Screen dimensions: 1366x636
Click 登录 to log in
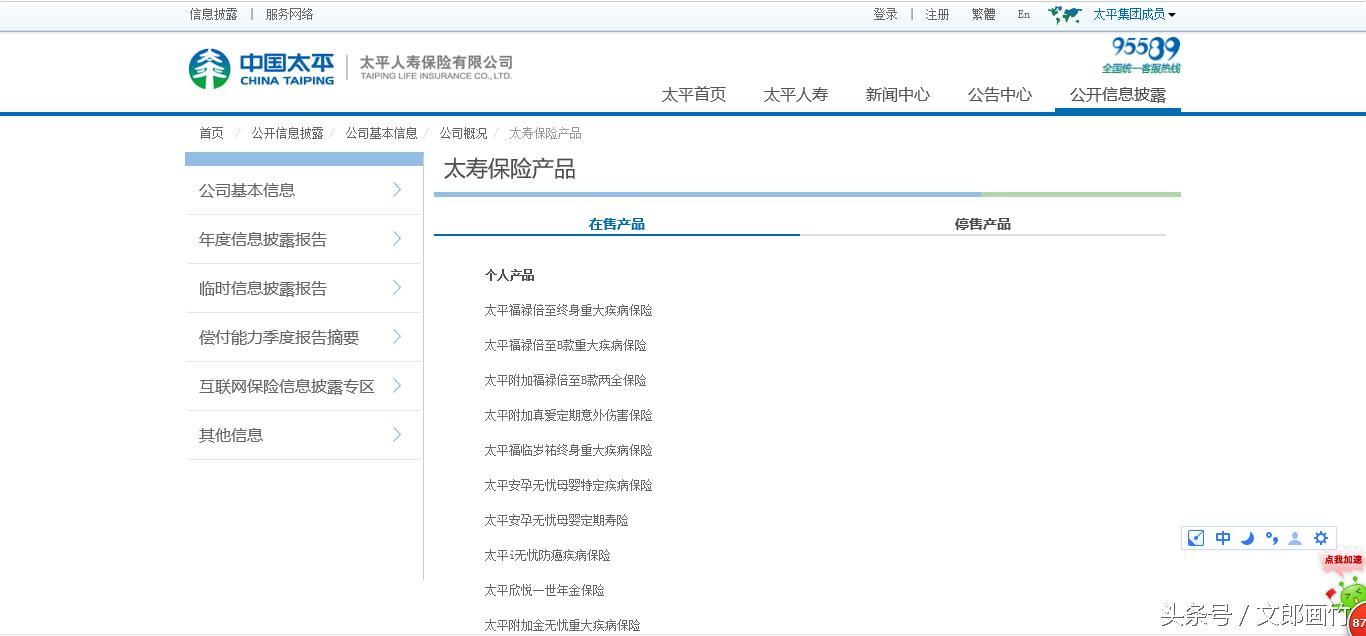[885, 14]
